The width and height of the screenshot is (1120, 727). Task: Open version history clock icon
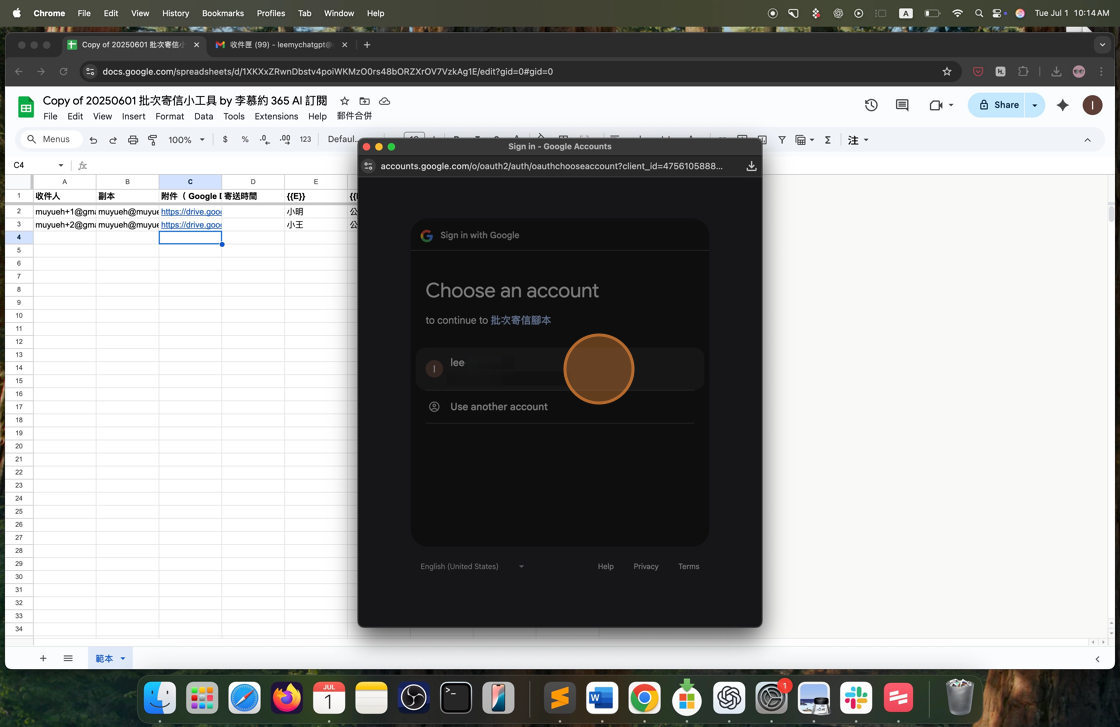click(x=871, y=105)
